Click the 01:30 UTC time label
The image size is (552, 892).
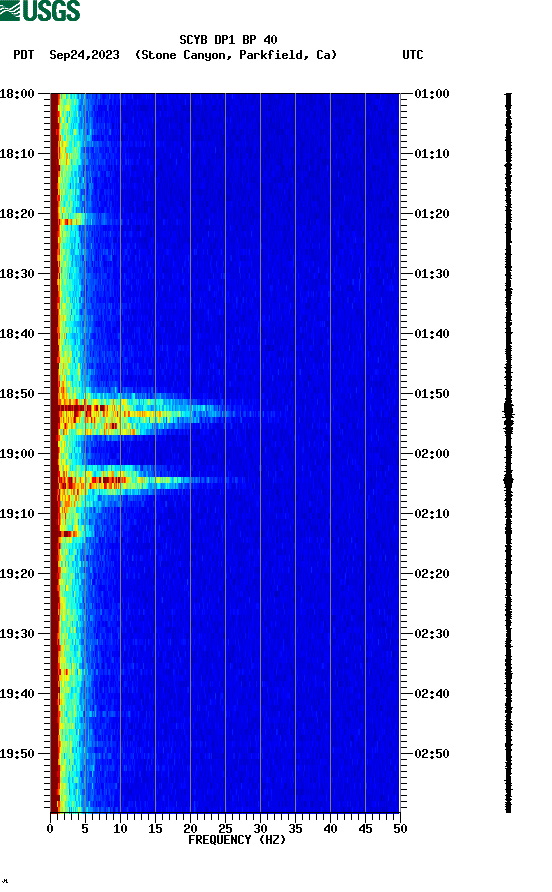(x=432, y=274)
